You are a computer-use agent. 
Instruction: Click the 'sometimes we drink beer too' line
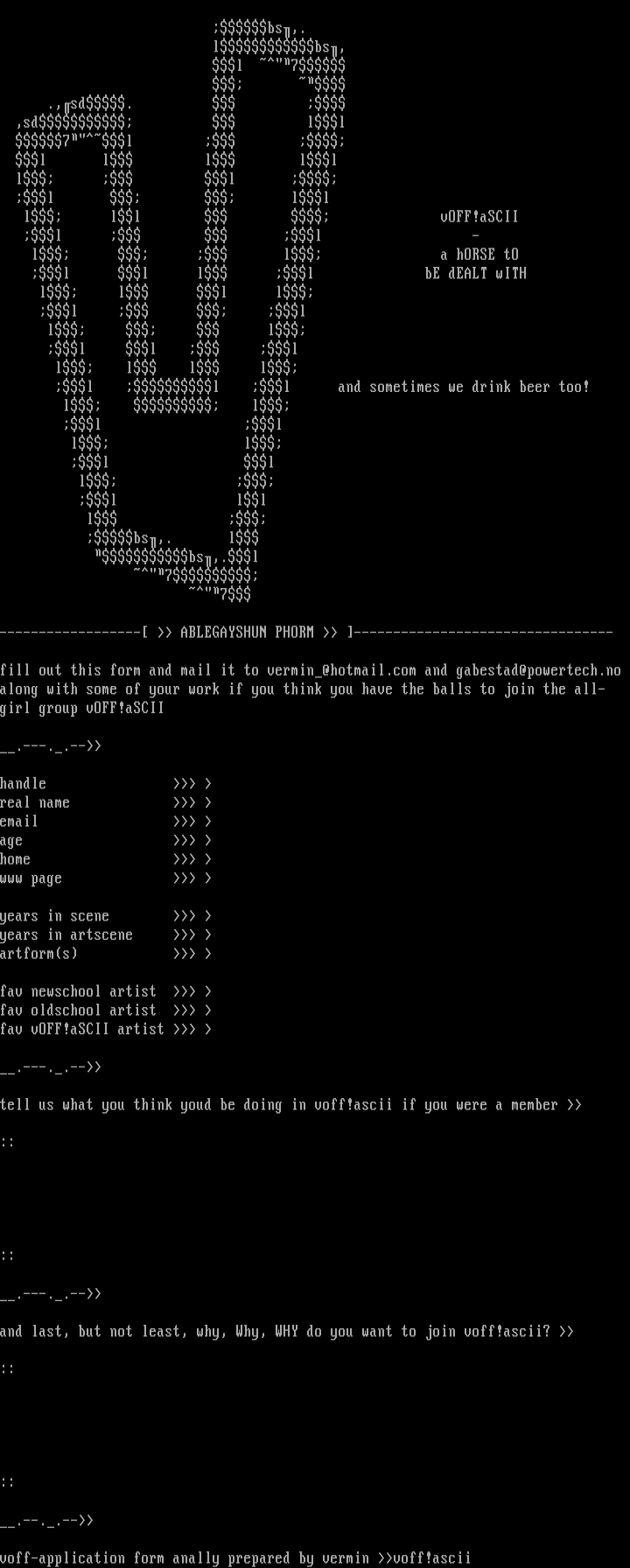click(x=464, y=387)
